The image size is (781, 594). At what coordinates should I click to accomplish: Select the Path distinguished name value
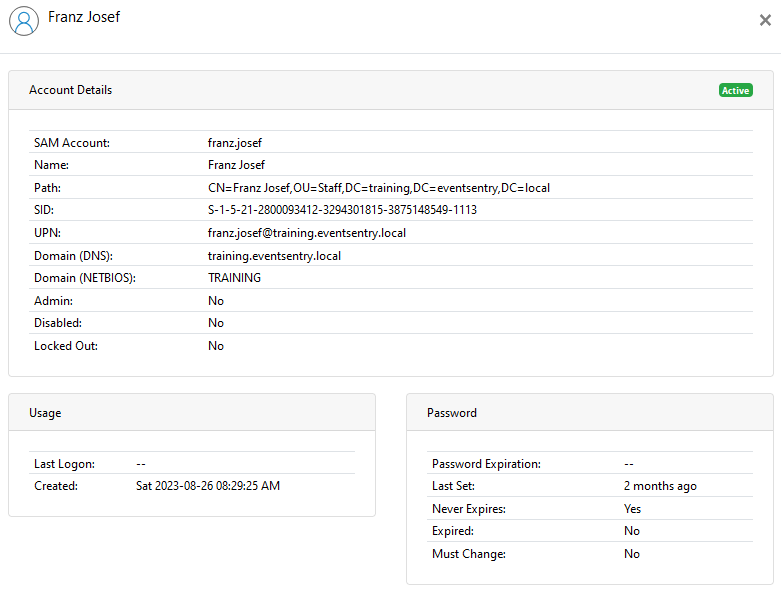pos(379,188)
